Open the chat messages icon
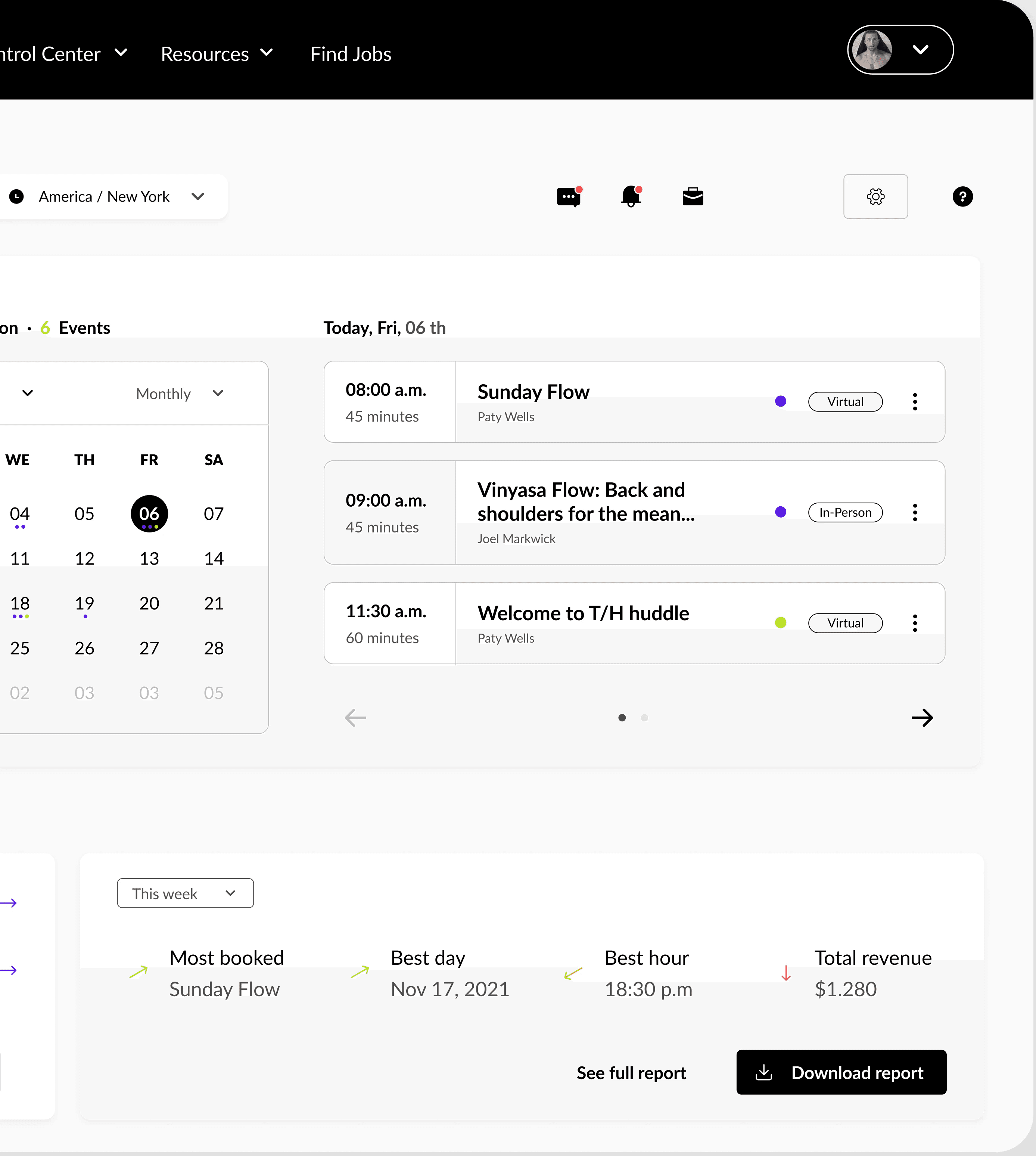Viewport: 1036px width, 1156px height. pos(568,197)
